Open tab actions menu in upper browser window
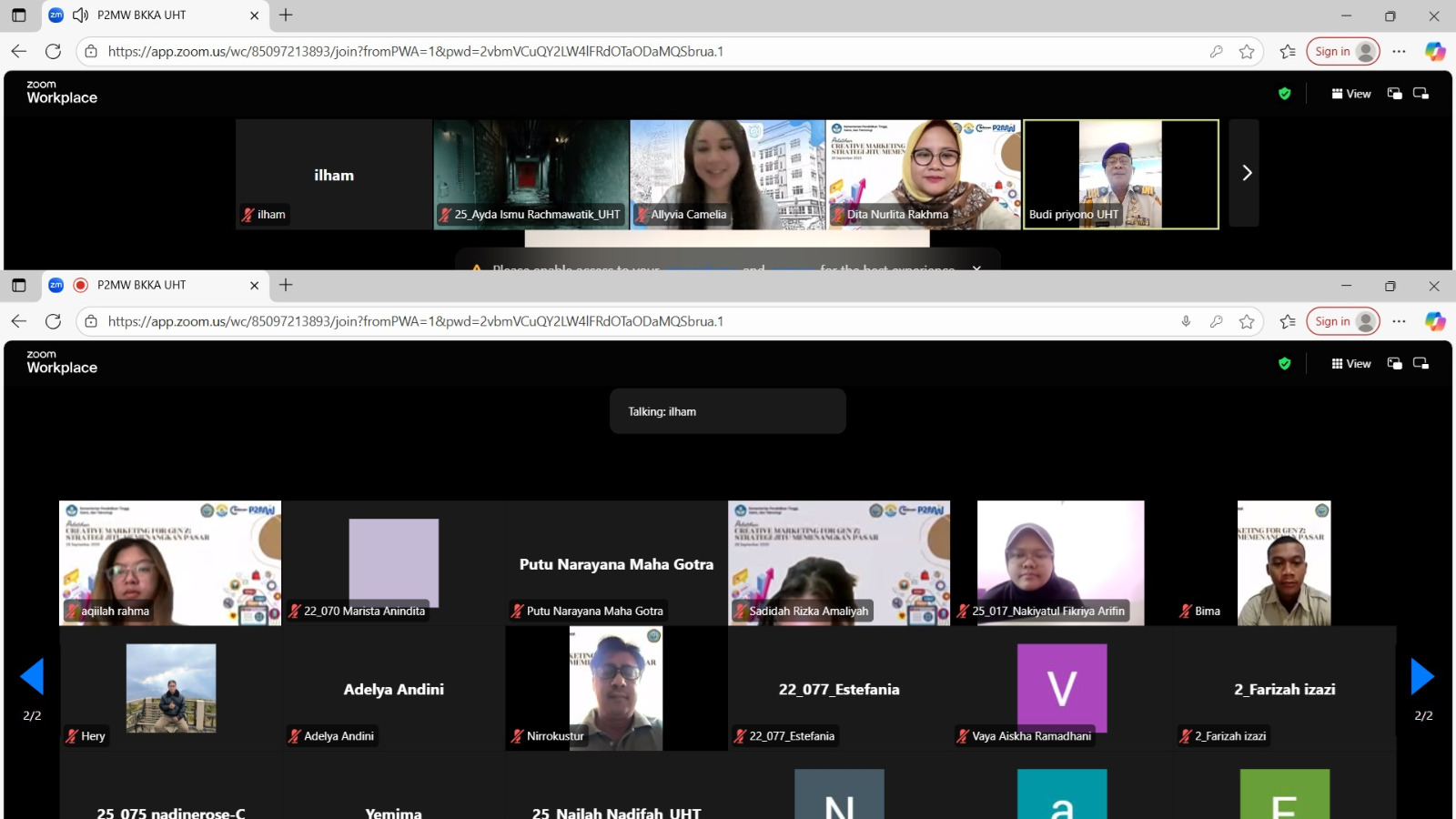Image resolution: width=1456 pixels, height=819 pixels. pos(19,15)
